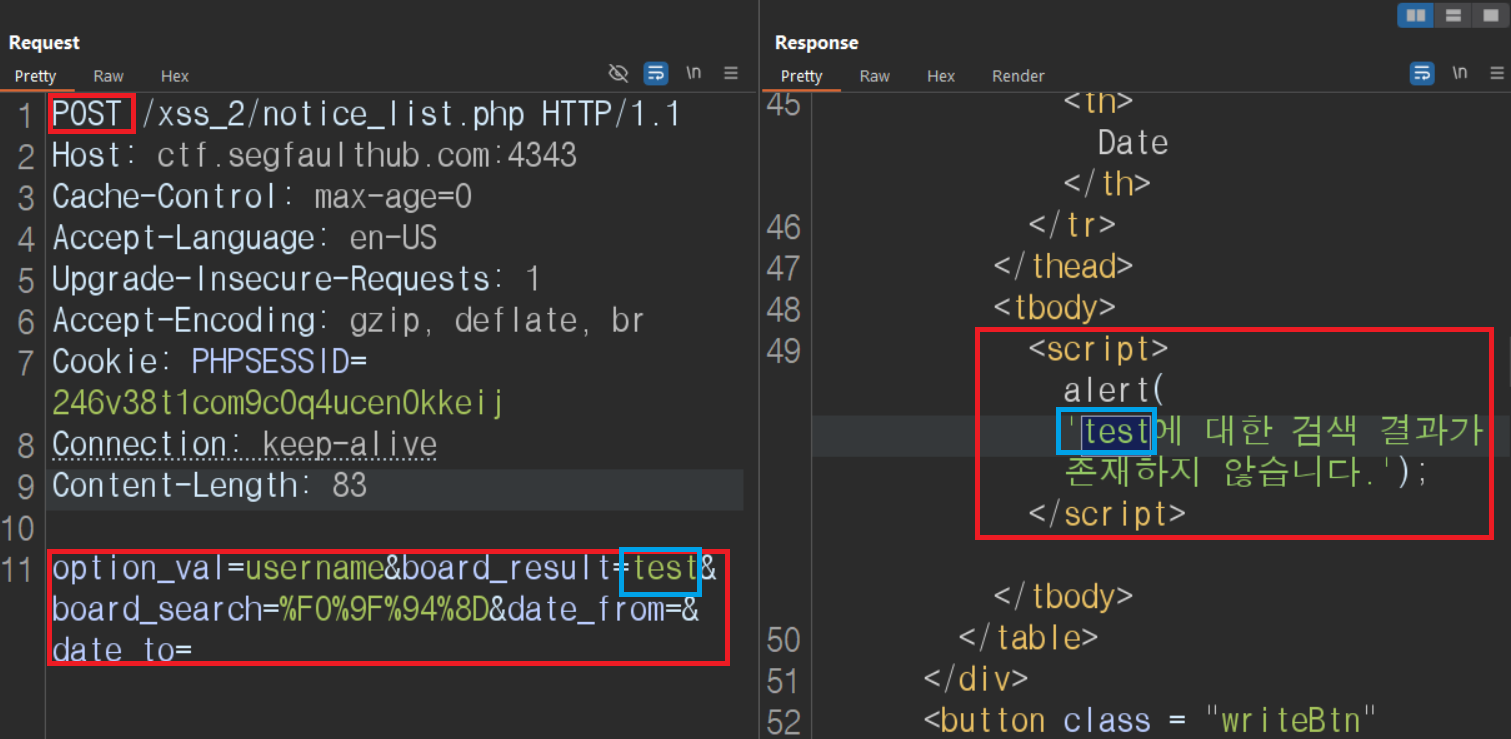The image size is (1511, 739).
Task: Click the board_search encoded value %F0%9F%94%8D
Action: click(385, 609)
